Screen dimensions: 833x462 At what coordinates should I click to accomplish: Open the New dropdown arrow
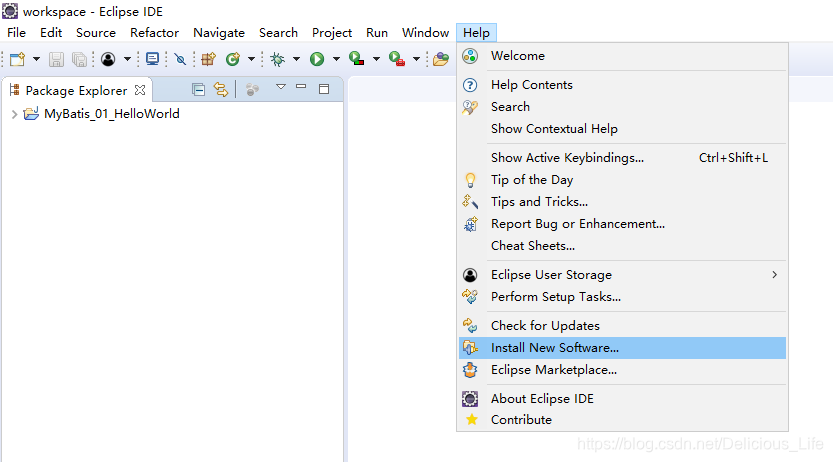click(x=36, y=59)
